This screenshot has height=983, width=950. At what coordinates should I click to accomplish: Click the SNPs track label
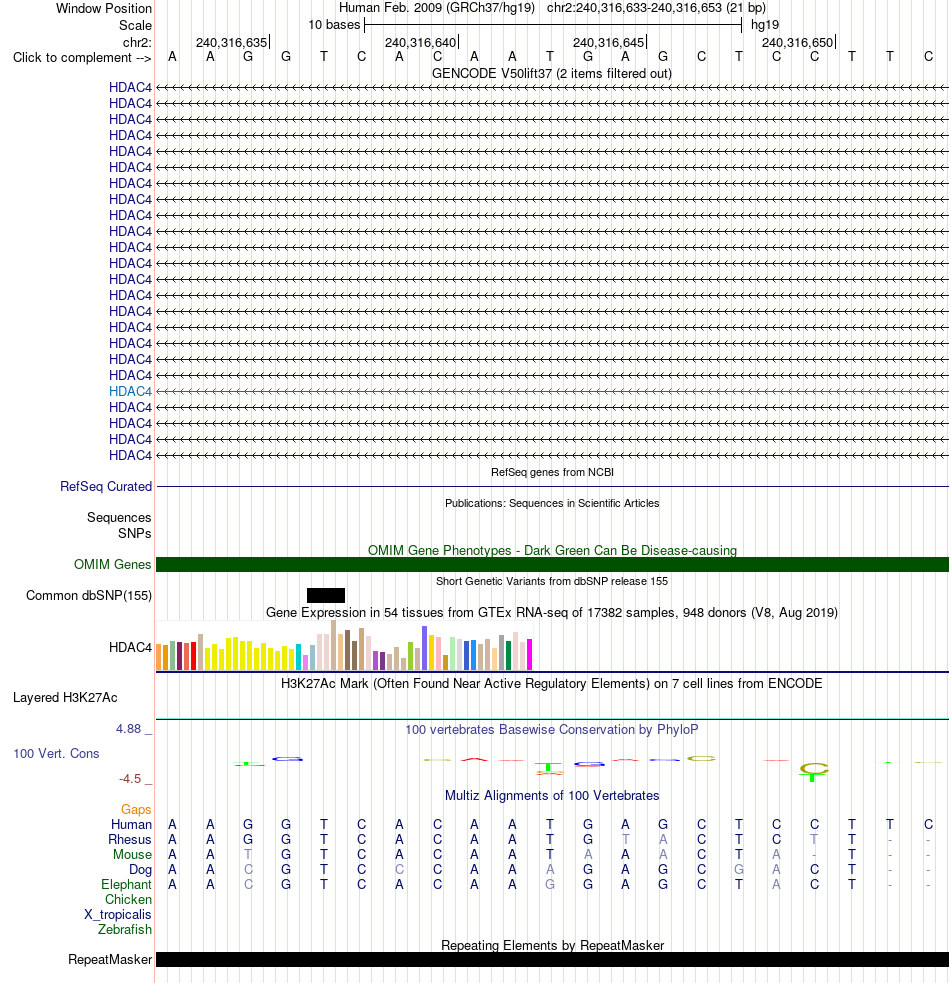tap(135, 534)
